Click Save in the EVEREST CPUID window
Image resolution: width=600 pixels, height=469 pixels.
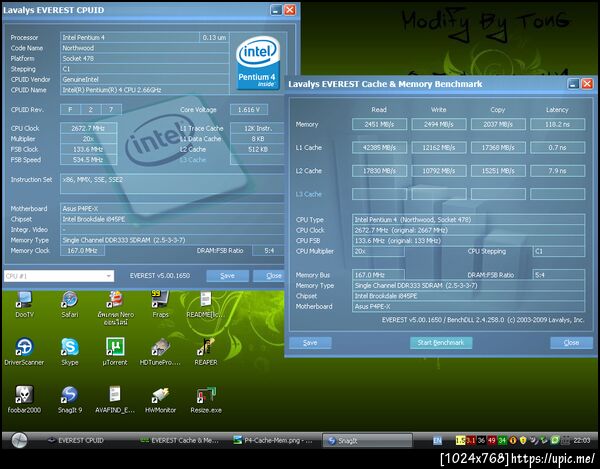point(227,276)
